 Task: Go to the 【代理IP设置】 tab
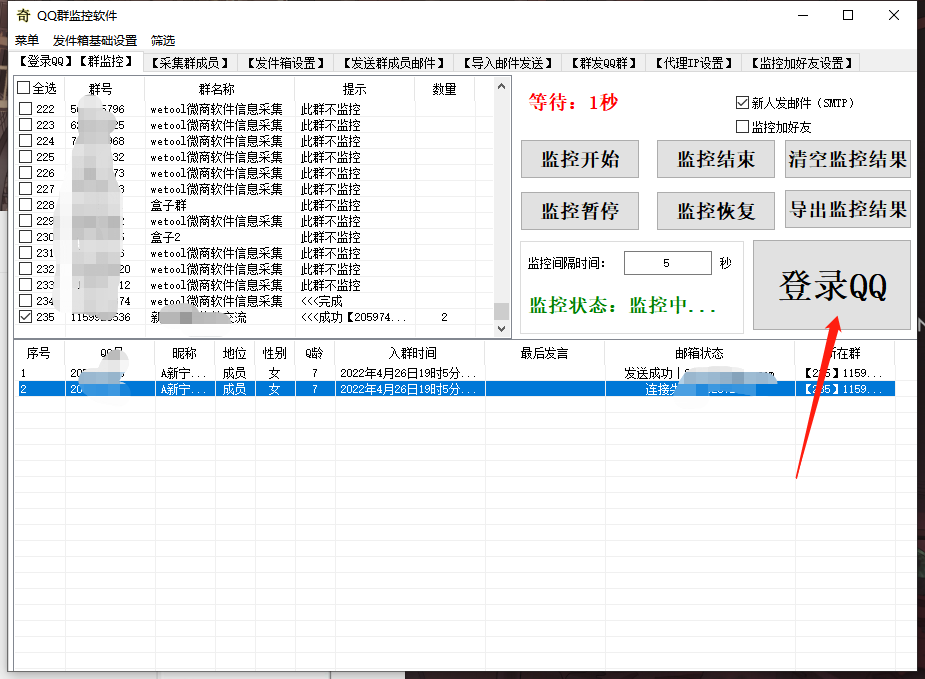pos(694,63)
